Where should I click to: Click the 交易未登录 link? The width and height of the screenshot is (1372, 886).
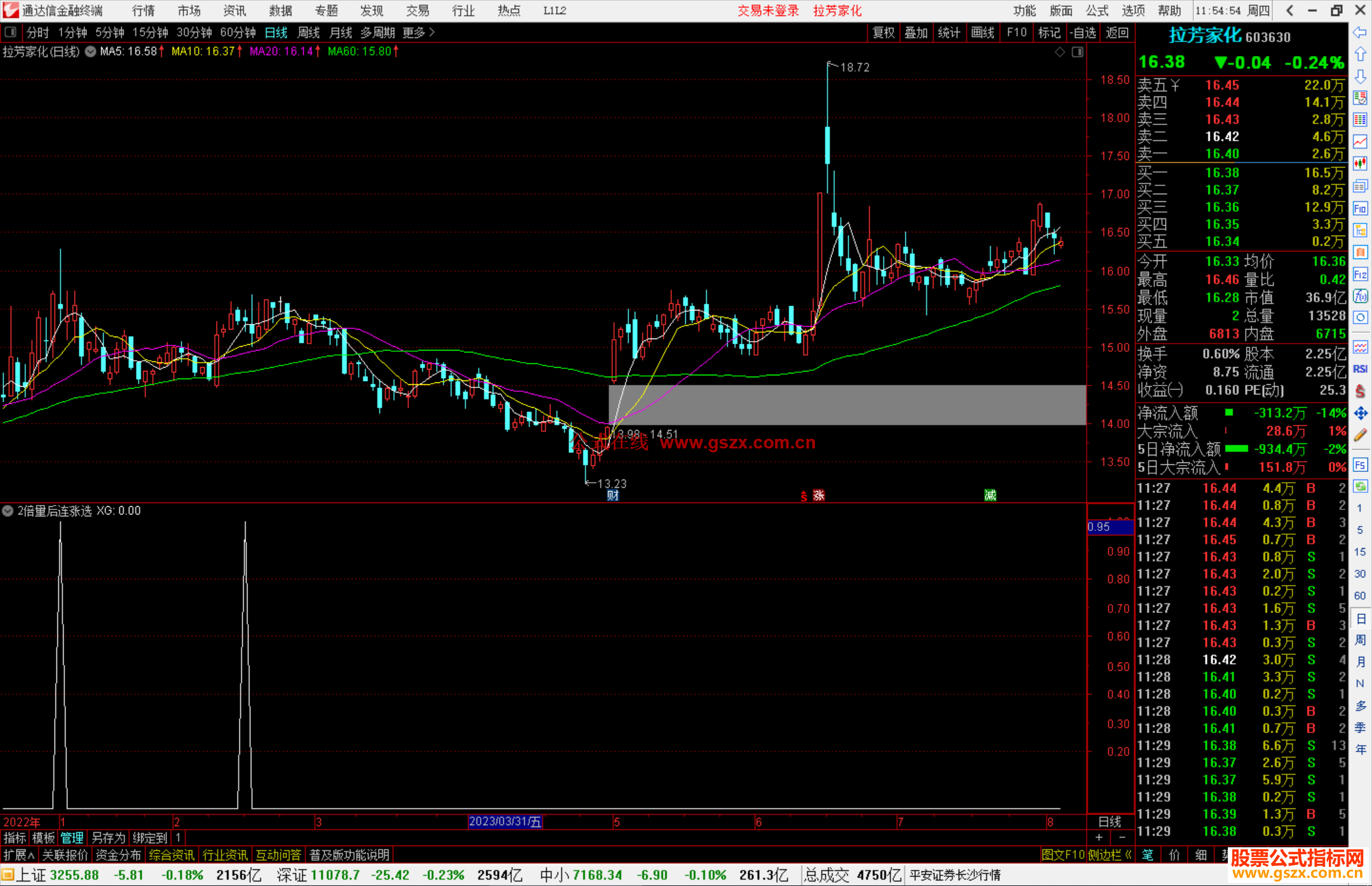(767, 10)
